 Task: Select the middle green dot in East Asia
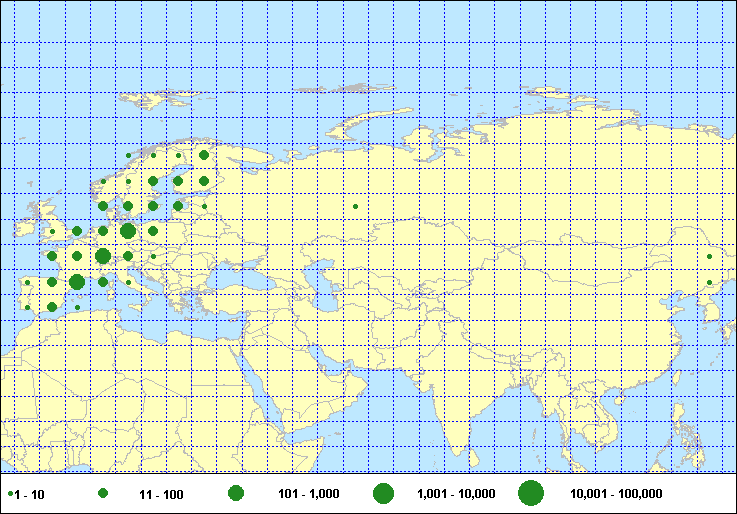coord(709,283)
